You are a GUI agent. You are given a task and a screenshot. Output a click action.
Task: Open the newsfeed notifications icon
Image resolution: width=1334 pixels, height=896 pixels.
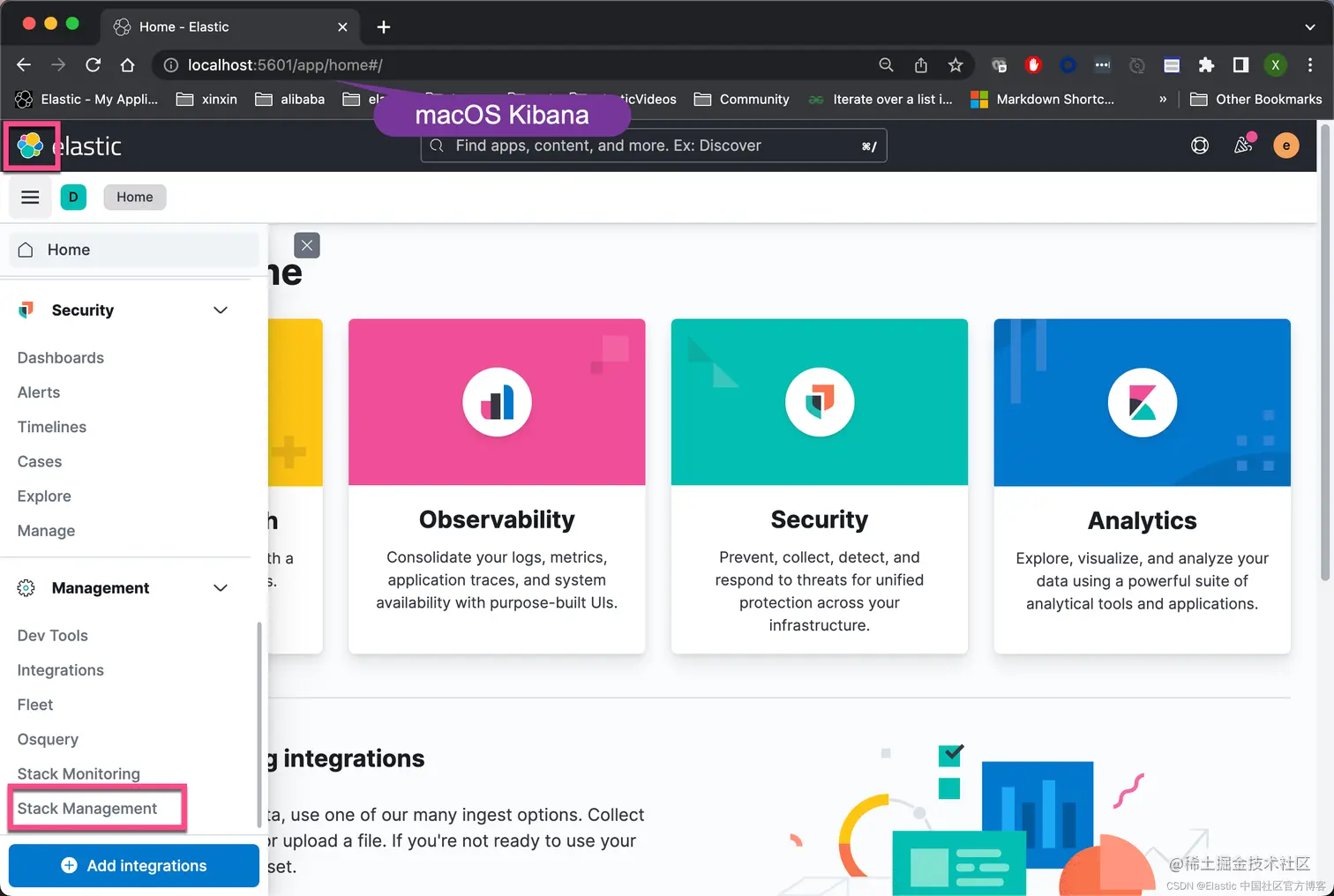click(x=1244, y=145)
